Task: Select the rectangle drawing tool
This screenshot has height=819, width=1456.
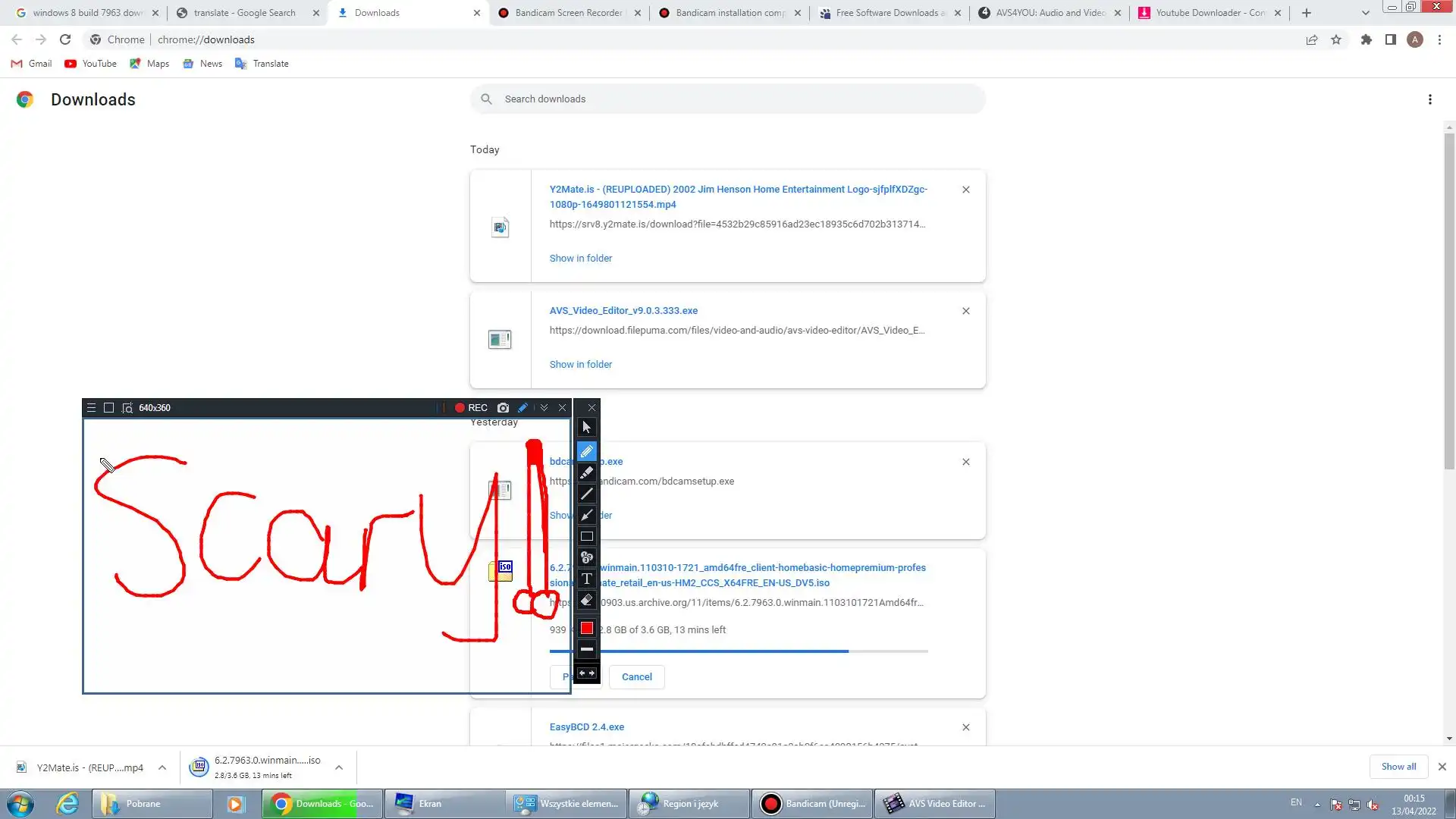Action: click(586, 536)
